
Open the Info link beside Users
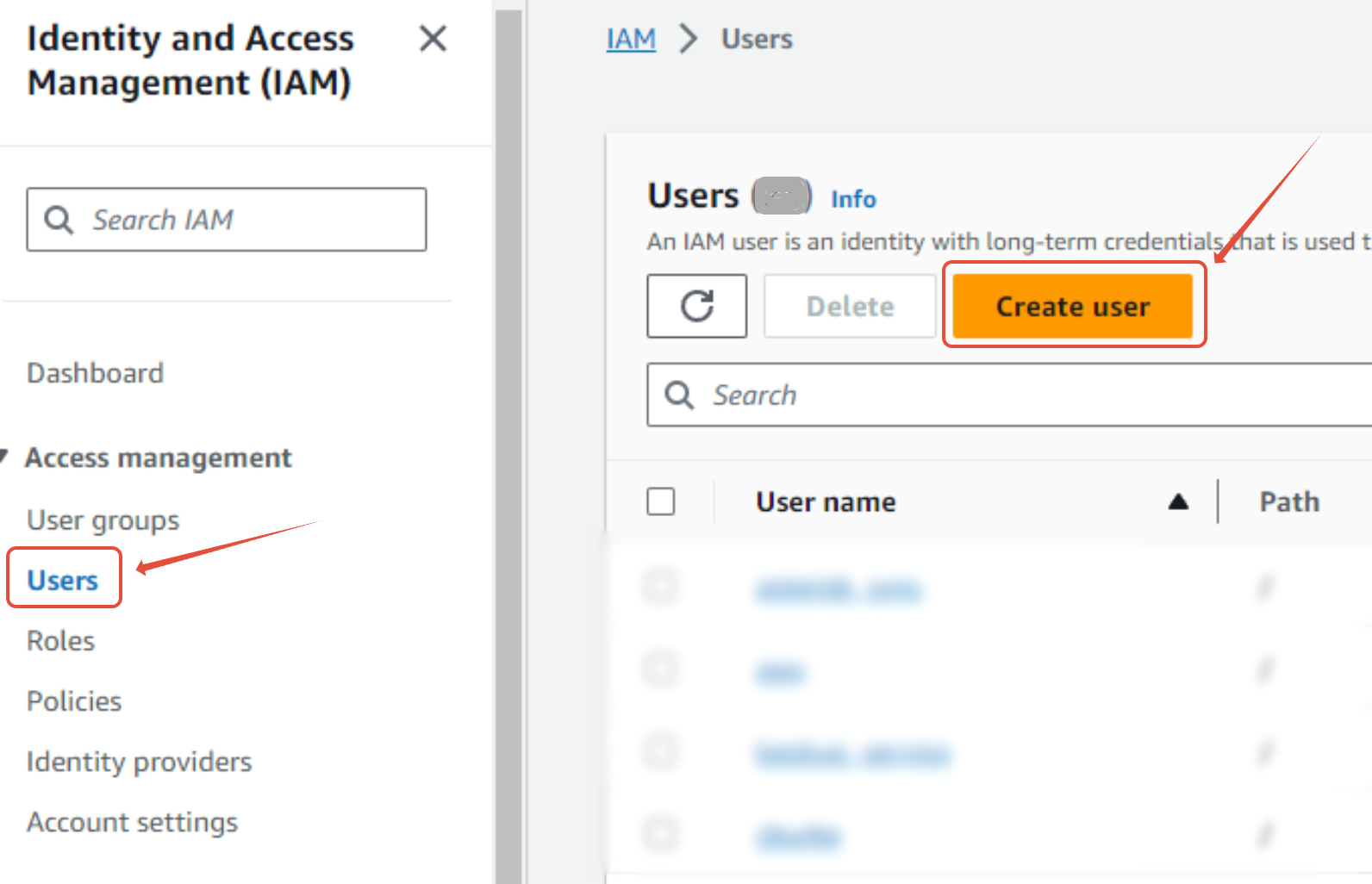click(853, 199)
